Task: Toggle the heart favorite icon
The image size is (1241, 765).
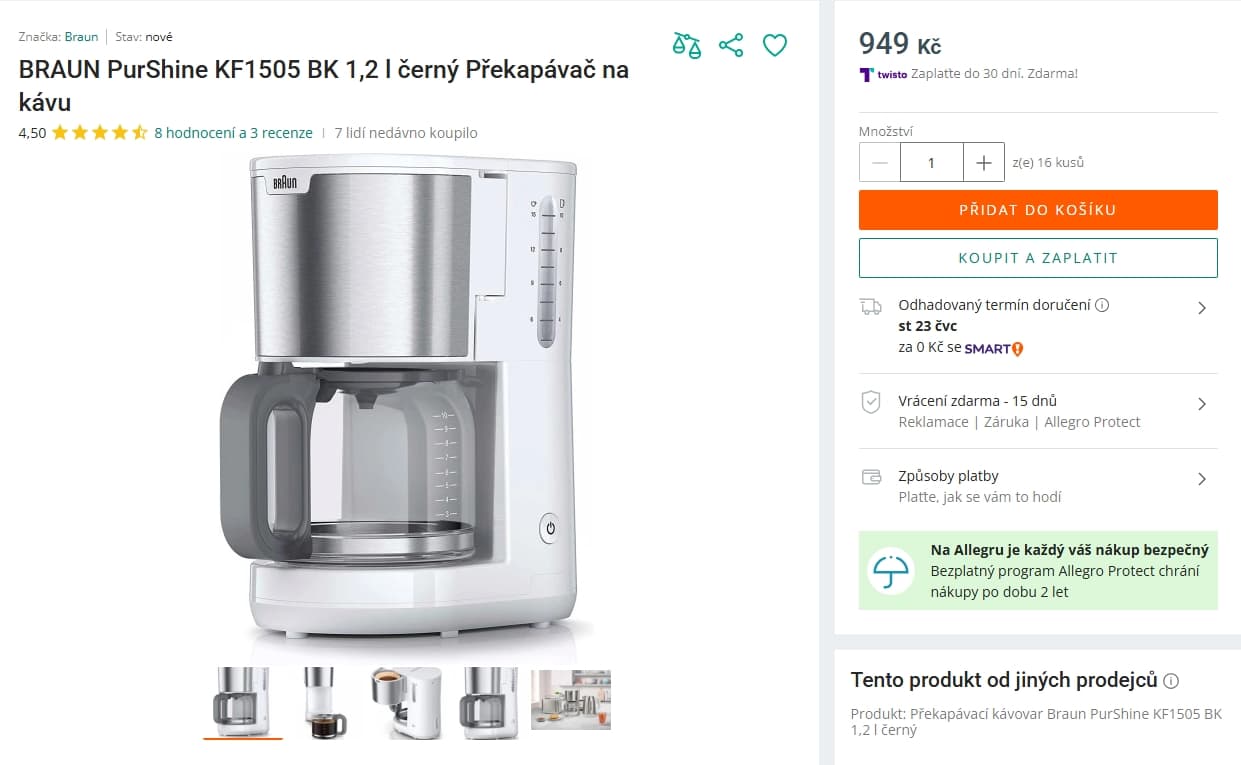Action: coord(775,45)
